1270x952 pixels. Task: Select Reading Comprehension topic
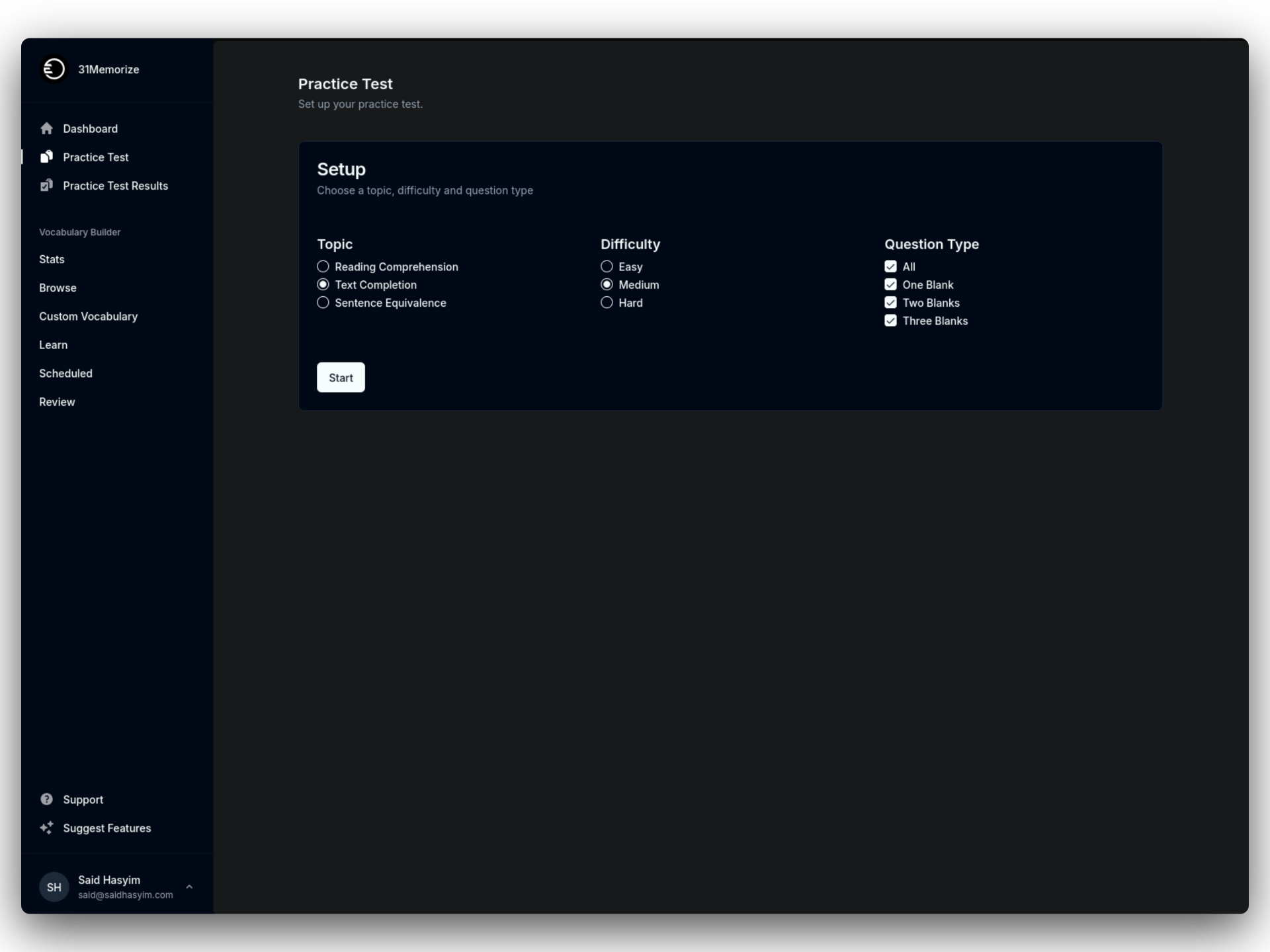[x=323, y=266]
